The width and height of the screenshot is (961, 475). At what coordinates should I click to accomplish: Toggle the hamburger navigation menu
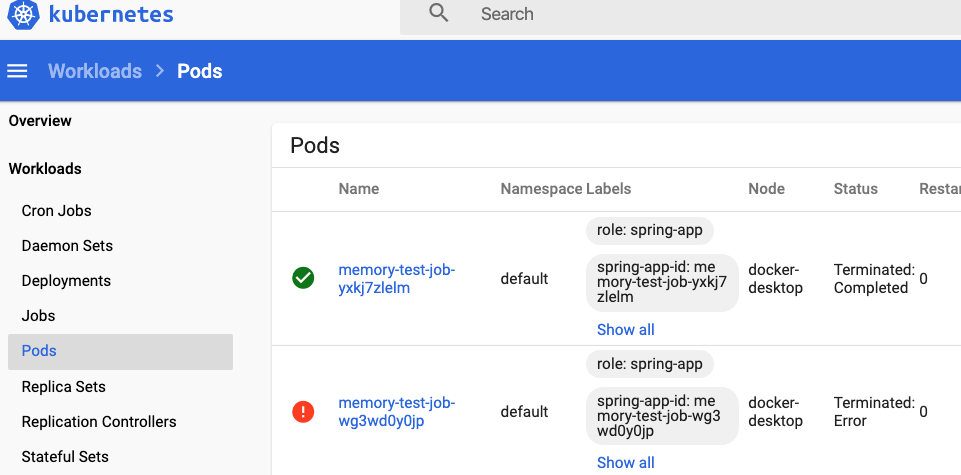[x=17, y=71]
